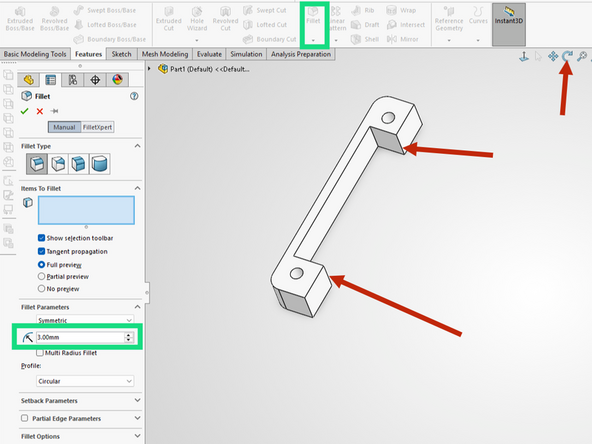The image size is (592, 444).
Task: Select Lofted Boss/Base command
Action: pyautogui.click(x=105, y=25)
